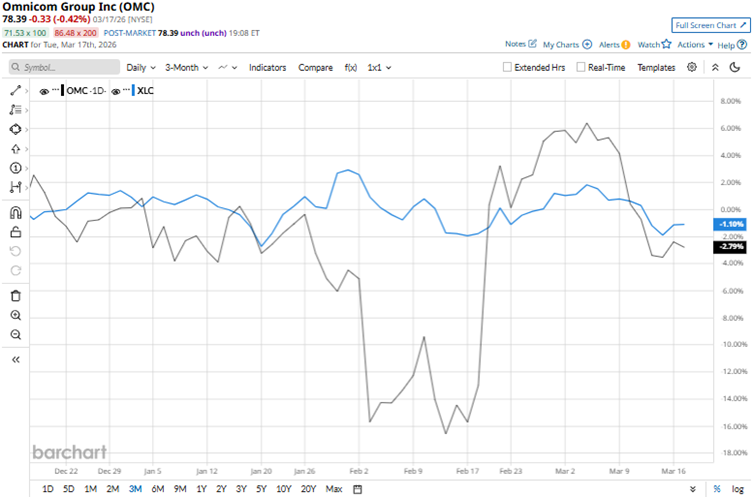Toggle the magnet snap mode

pyautogui.click(x=15, y=212)
